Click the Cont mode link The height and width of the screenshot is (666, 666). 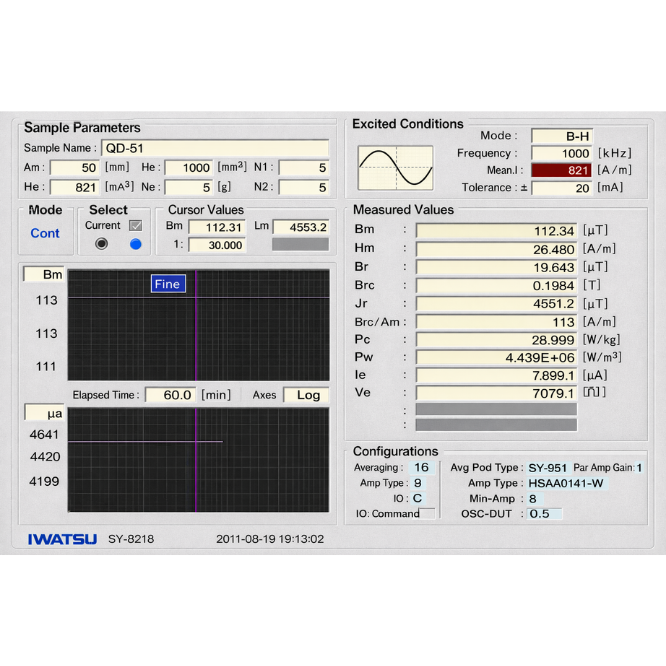[45, 233]
